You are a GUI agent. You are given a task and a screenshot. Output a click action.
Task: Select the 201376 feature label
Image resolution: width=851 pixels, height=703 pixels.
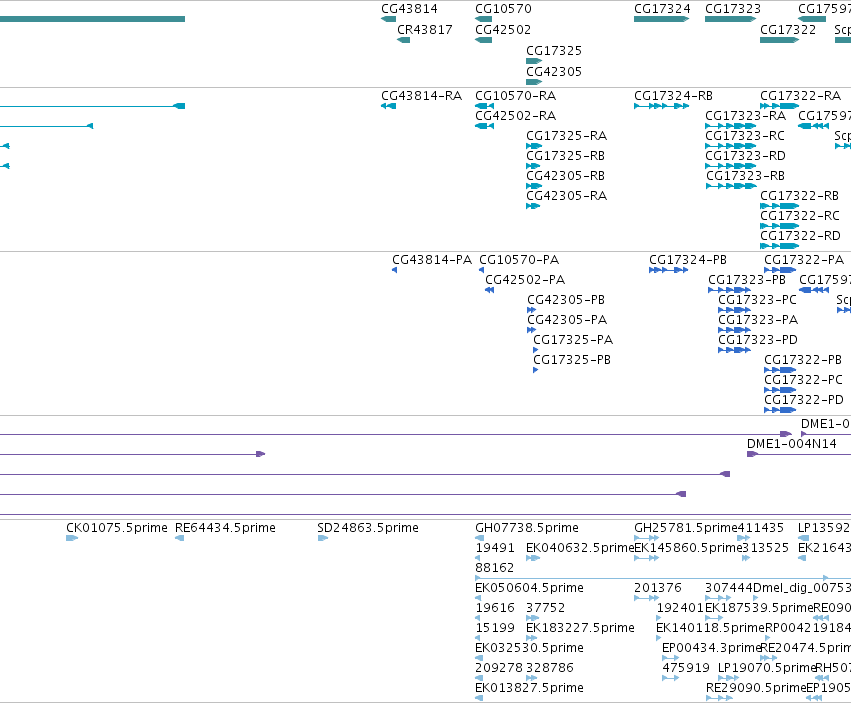[657, 588]
